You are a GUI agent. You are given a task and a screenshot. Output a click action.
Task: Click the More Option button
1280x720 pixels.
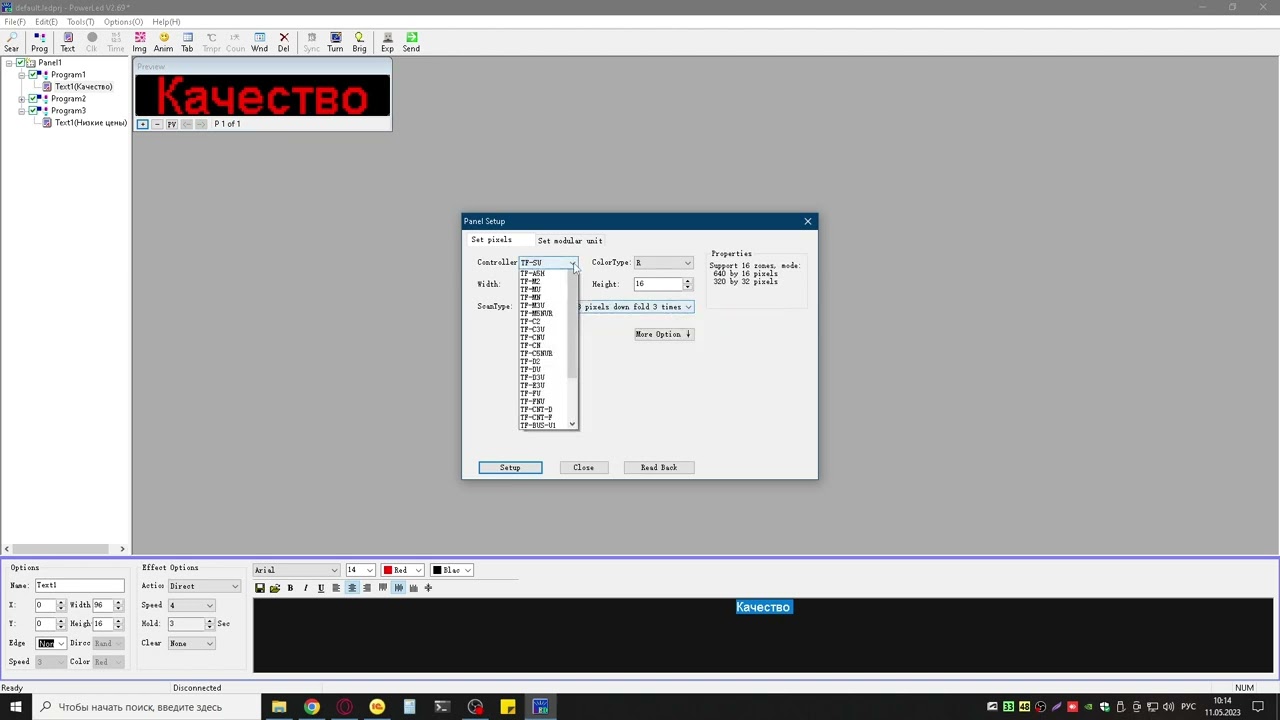click(x=664, y=334)
